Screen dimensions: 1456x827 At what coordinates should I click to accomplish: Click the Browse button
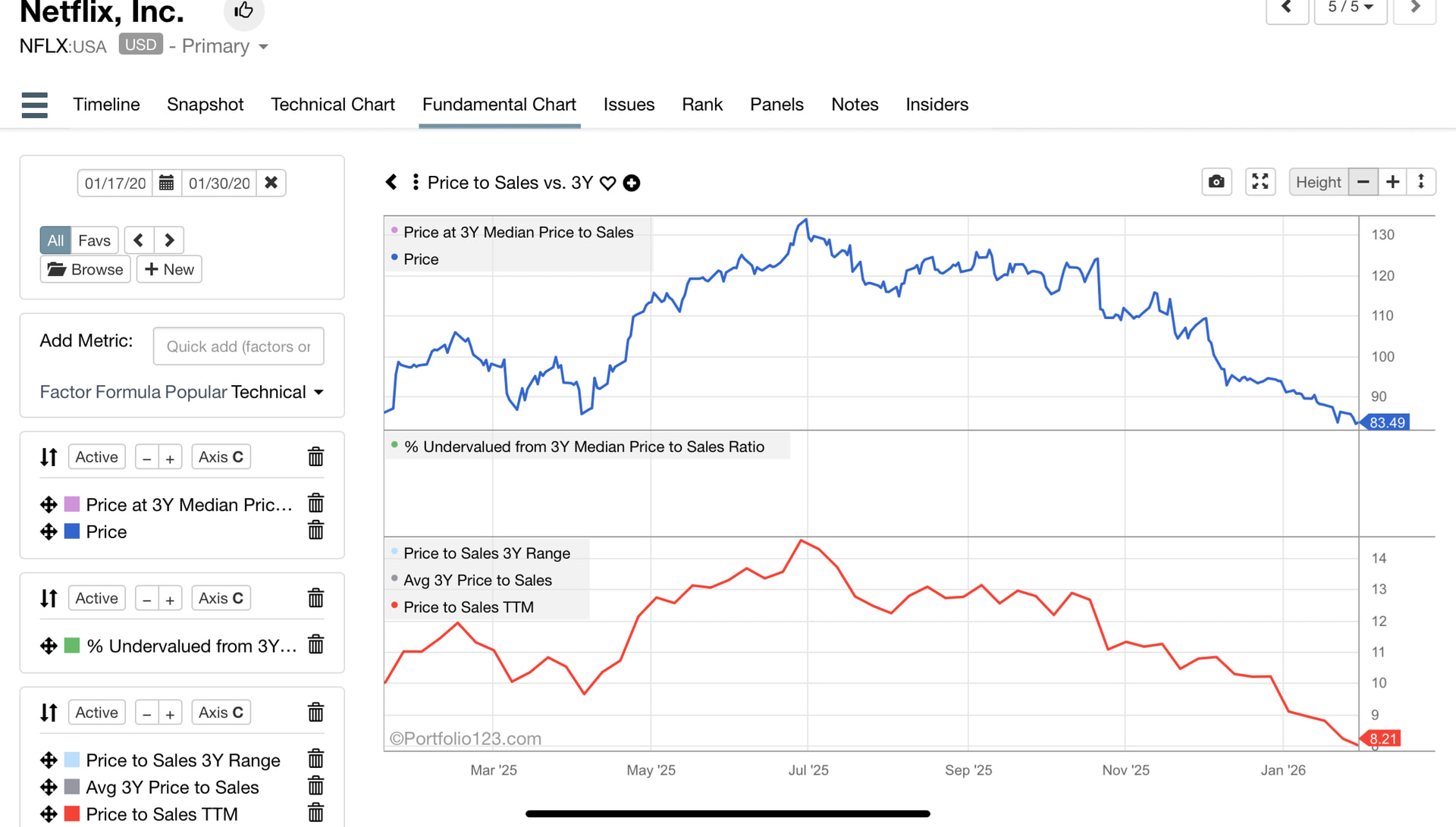coord(85,269)
